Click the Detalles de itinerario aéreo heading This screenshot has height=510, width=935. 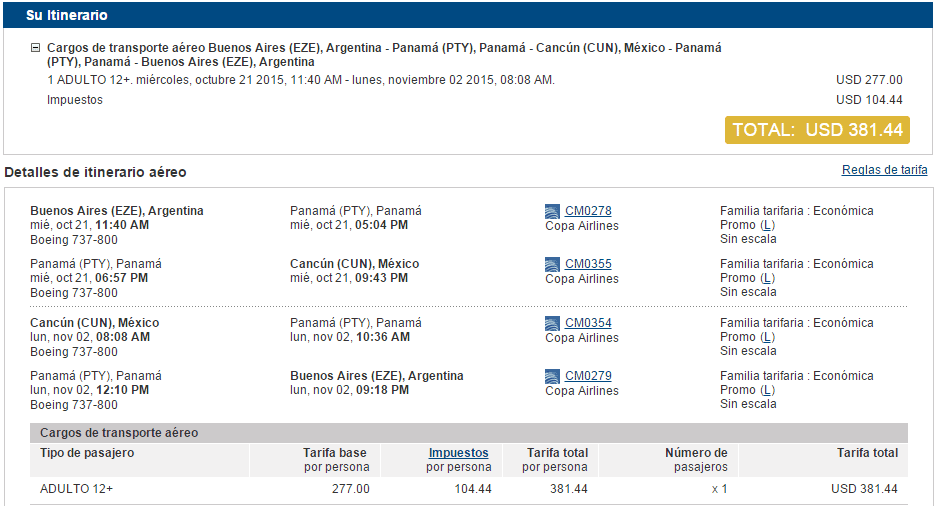tap(95, 172)
